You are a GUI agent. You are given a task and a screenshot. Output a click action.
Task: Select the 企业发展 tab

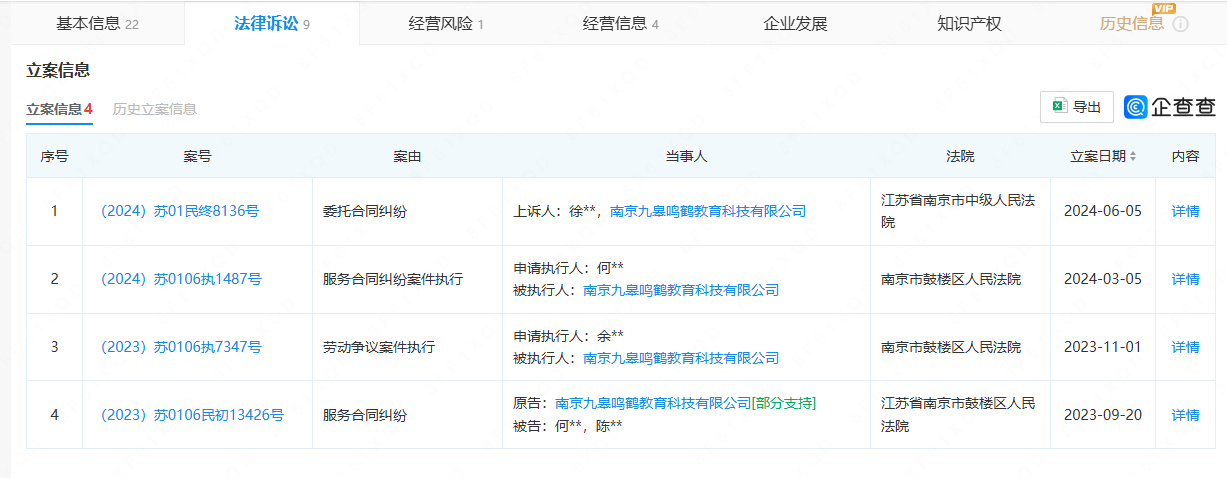(795, 23)
